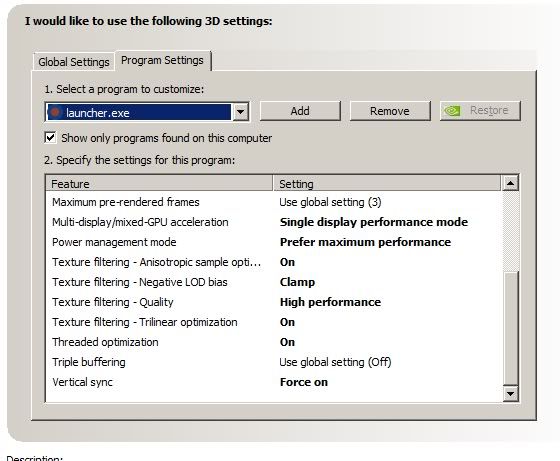The width and height of the screenshot is (560, 461).
Task: Switch to the Global Settings tab
Action: (74, 62)
